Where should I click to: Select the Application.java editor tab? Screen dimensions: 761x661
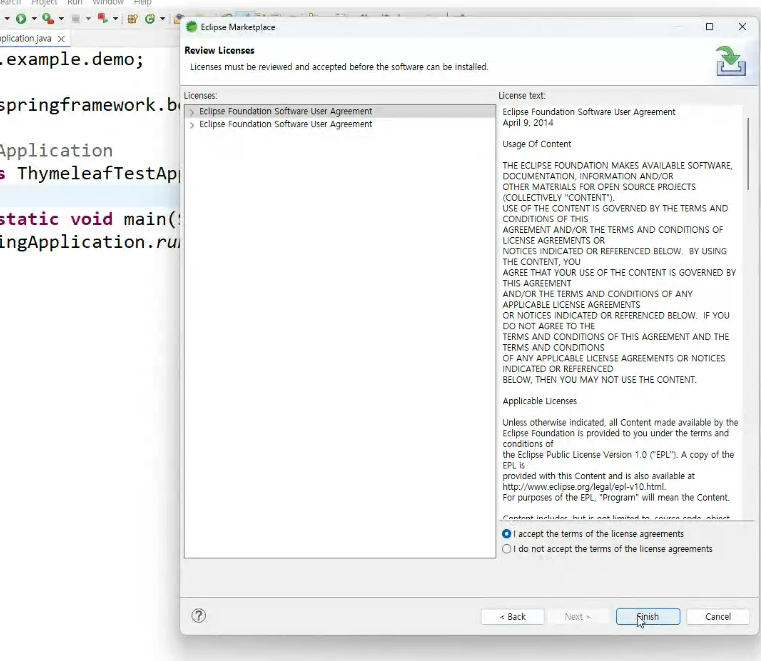26,39
